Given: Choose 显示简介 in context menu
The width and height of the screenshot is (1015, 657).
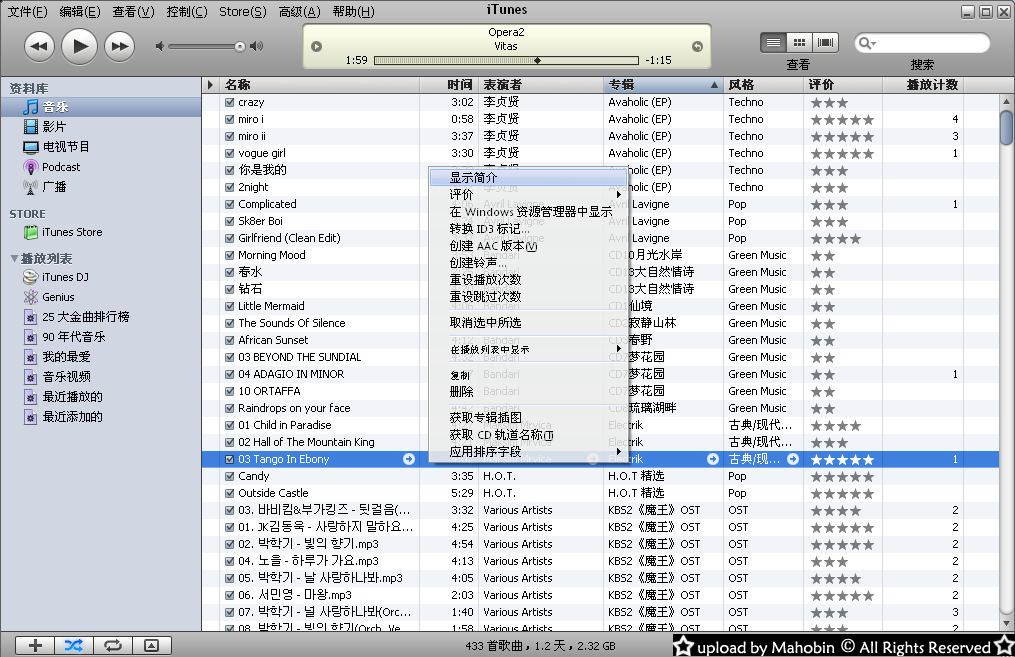Looking at the screenshot, I should (x=528, y=177).
